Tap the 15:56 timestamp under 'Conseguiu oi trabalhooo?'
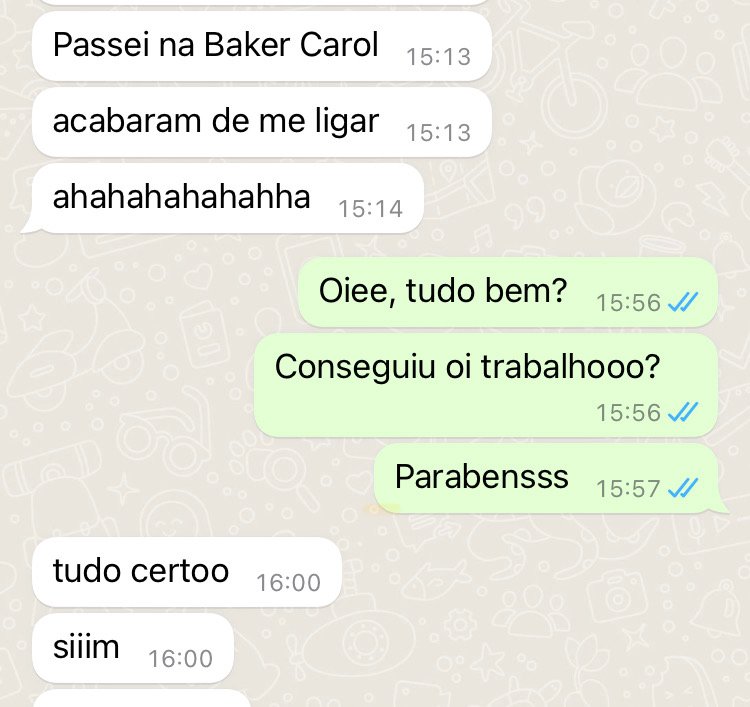 click(628, 412)
